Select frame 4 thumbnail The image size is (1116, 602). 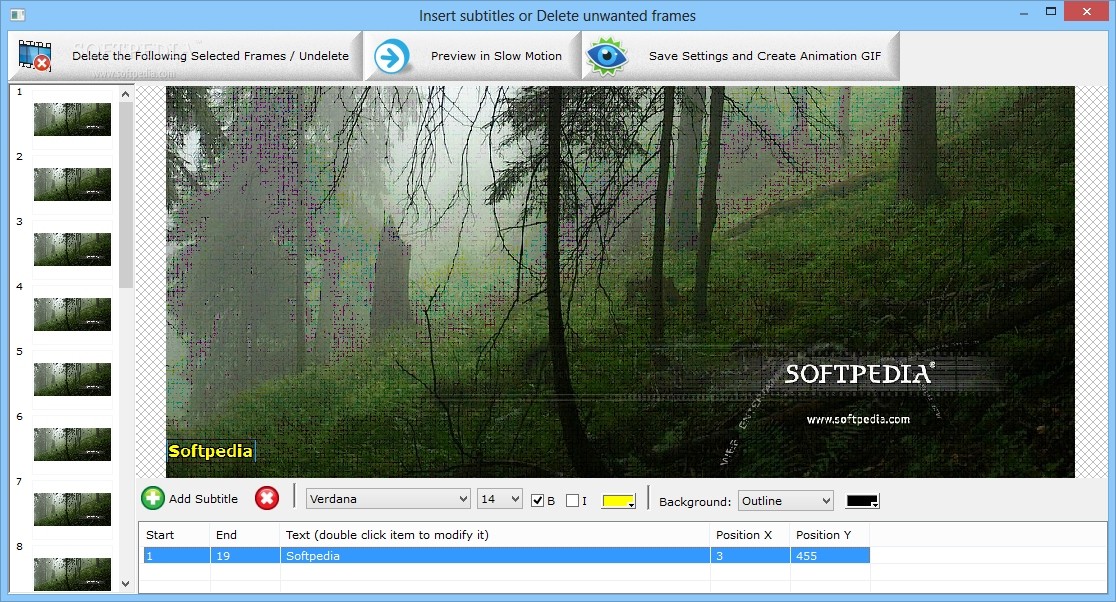73,314
